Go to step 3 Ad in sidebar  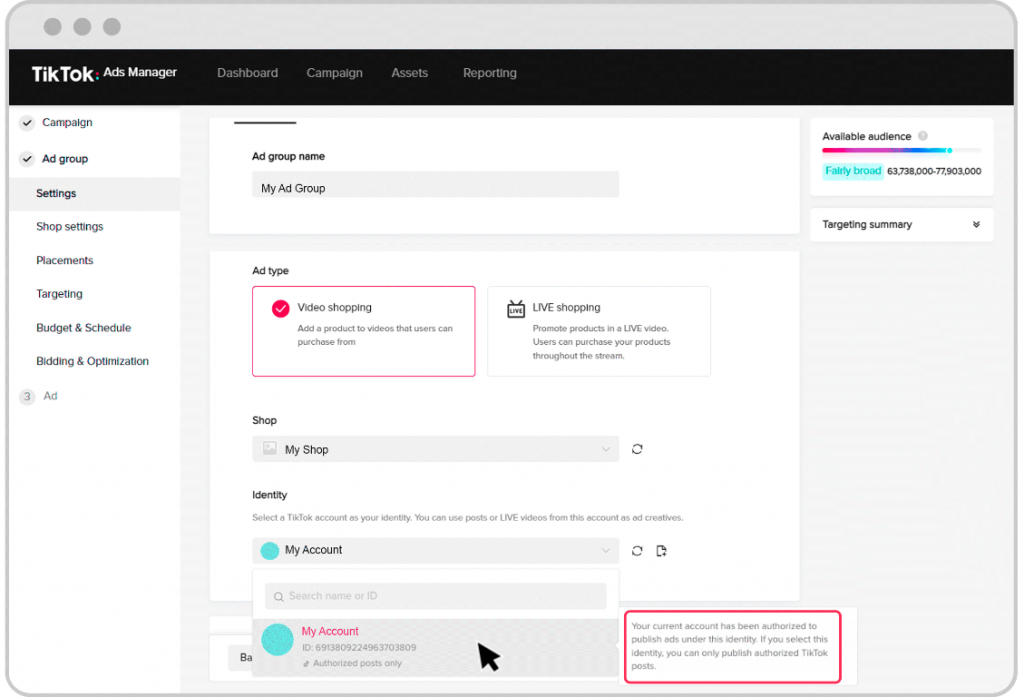(50, 396)
